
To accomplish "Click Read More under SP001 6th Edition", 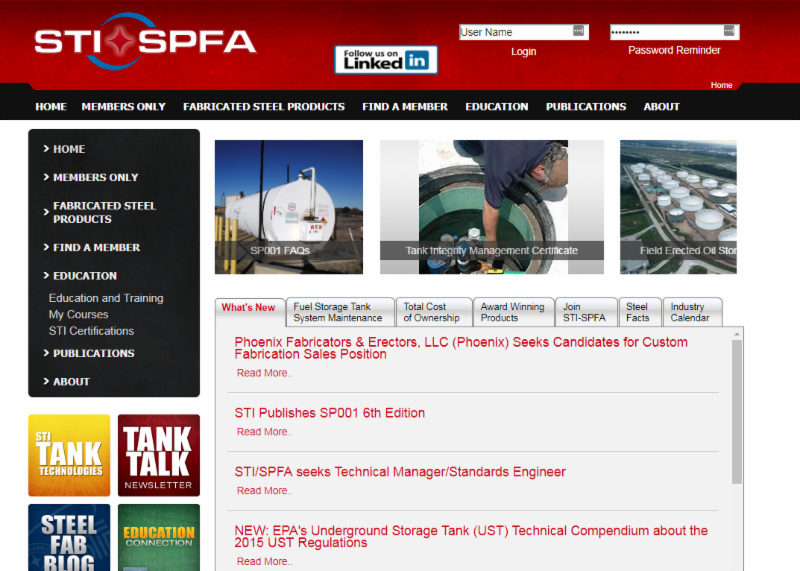I will pos(264,432).
